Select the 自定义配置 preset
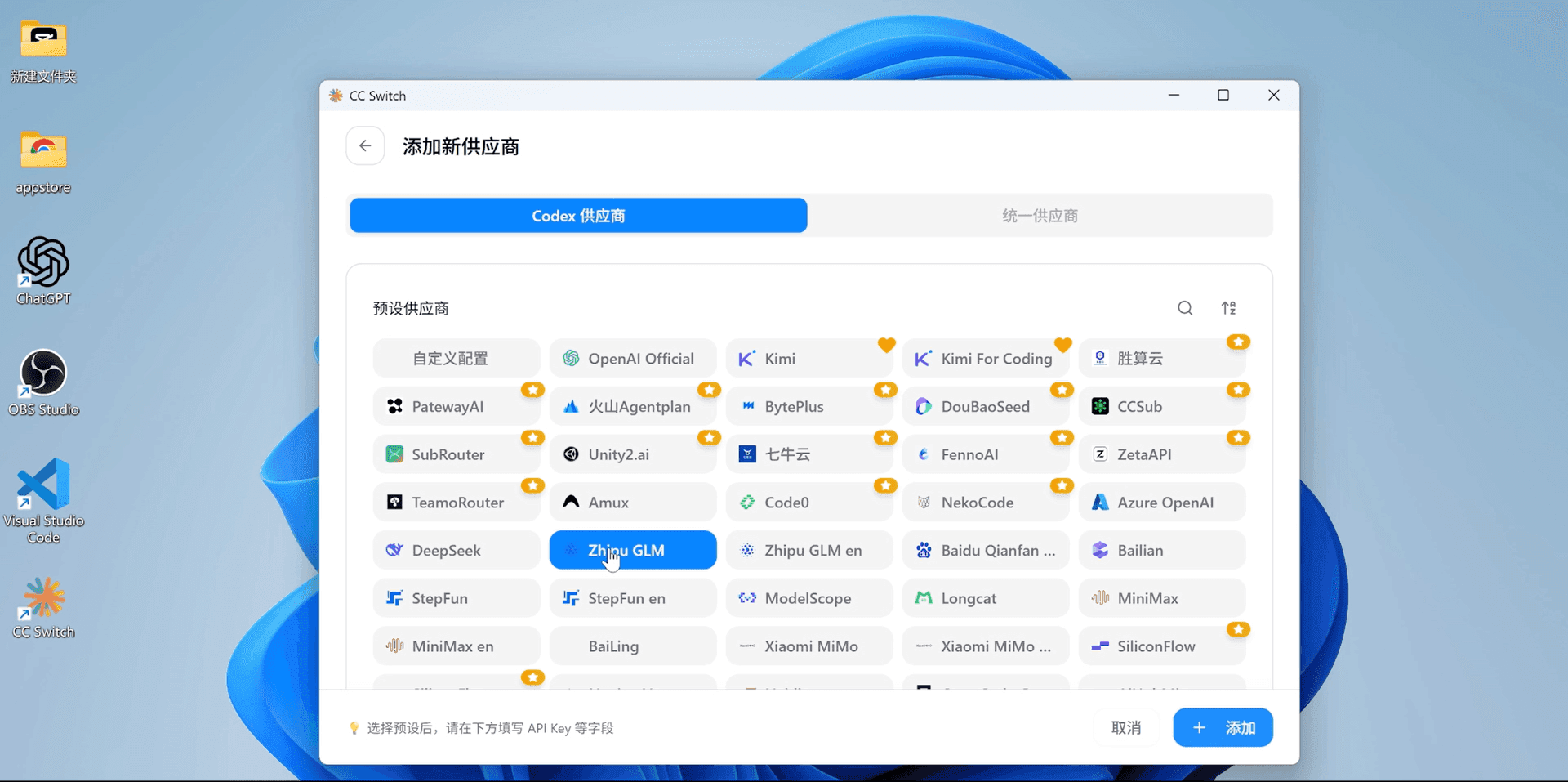 coord(457,359)
